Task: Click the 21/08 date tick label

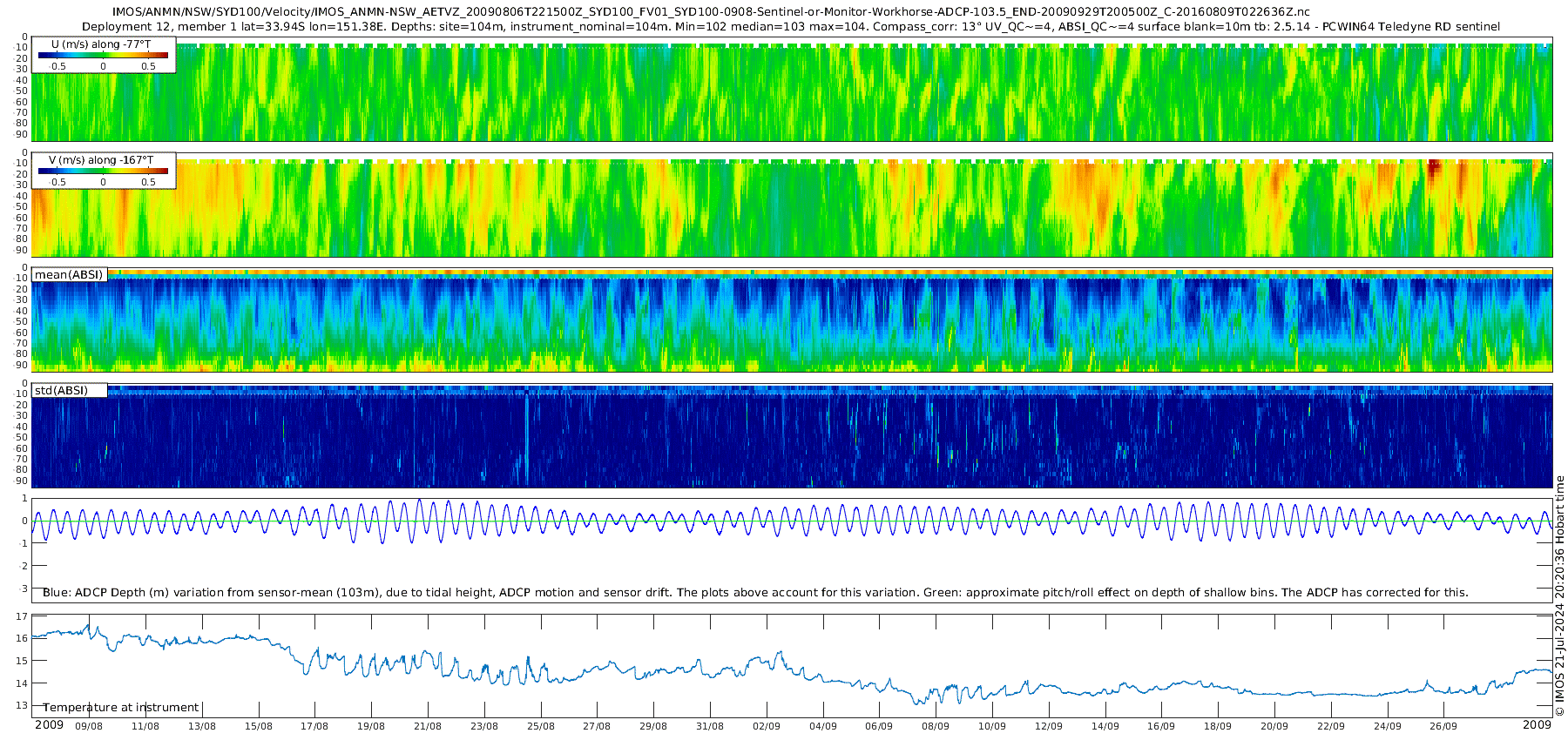Action: click(x=428, y=726)
